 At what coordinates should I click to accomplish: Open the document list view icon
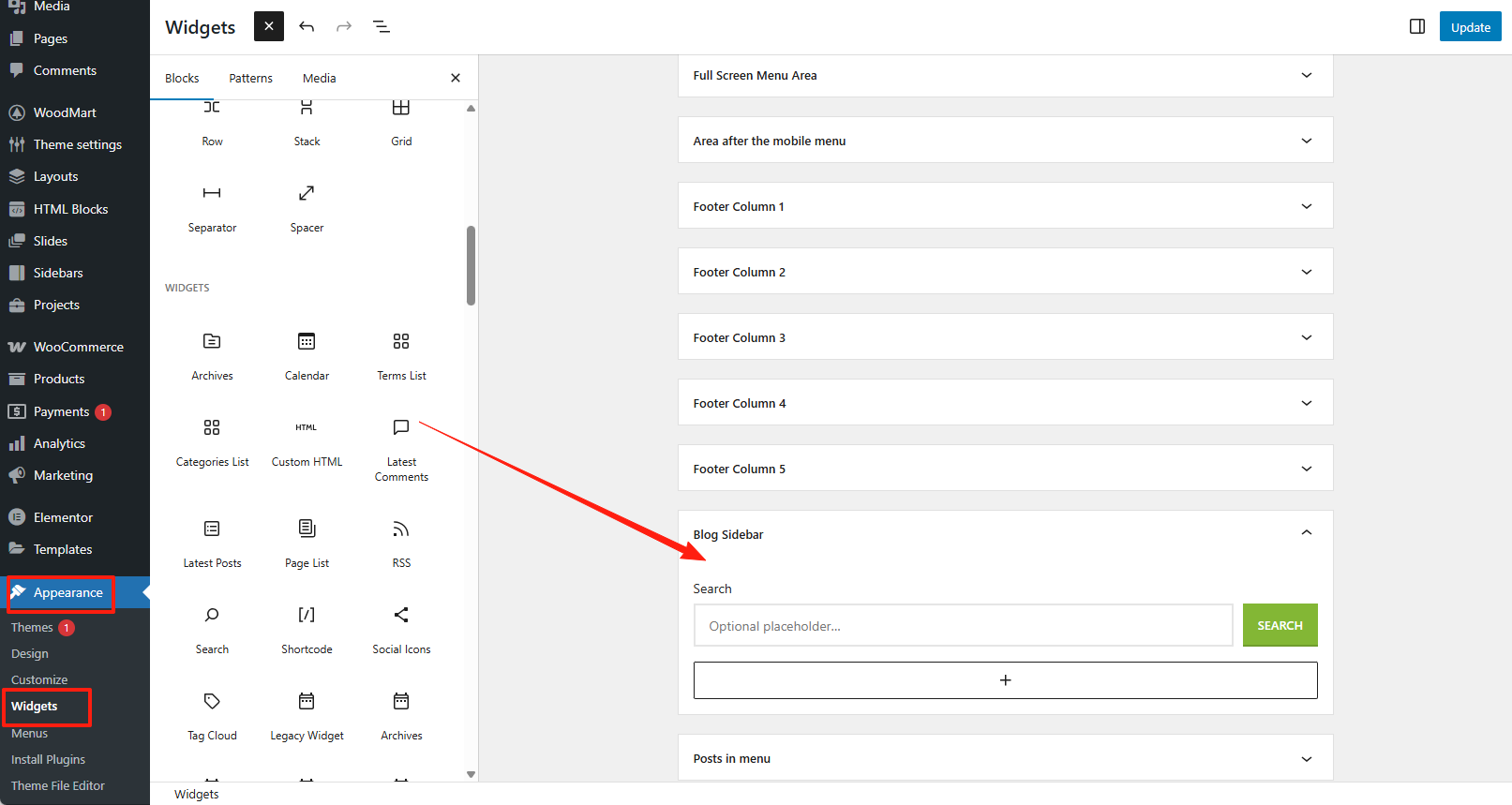tap(382, 26)
